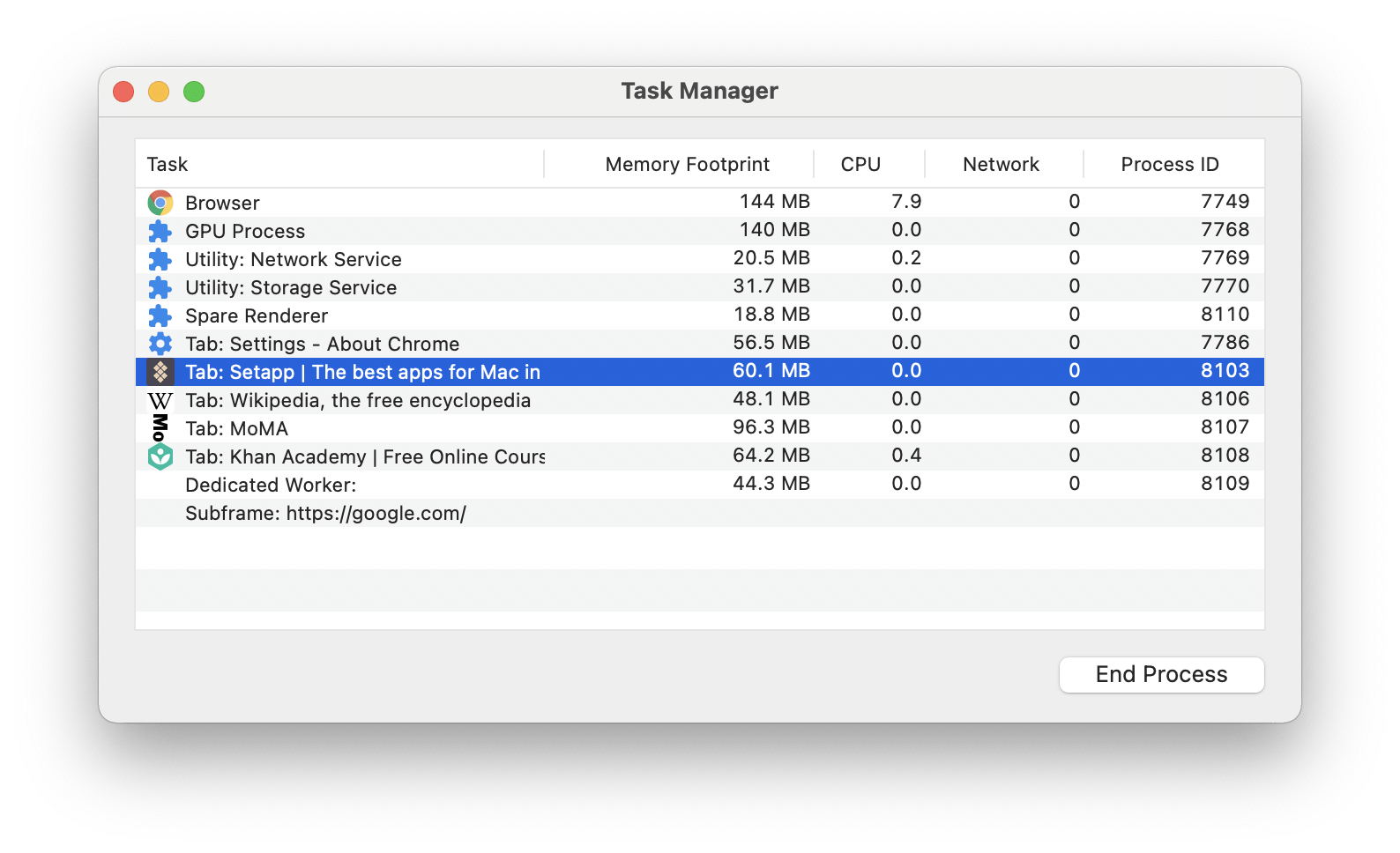Click the puzzle icon for Utility: Storage Service
The image size is (1400, 853).
pyautogui.click(x=160, y=287)
